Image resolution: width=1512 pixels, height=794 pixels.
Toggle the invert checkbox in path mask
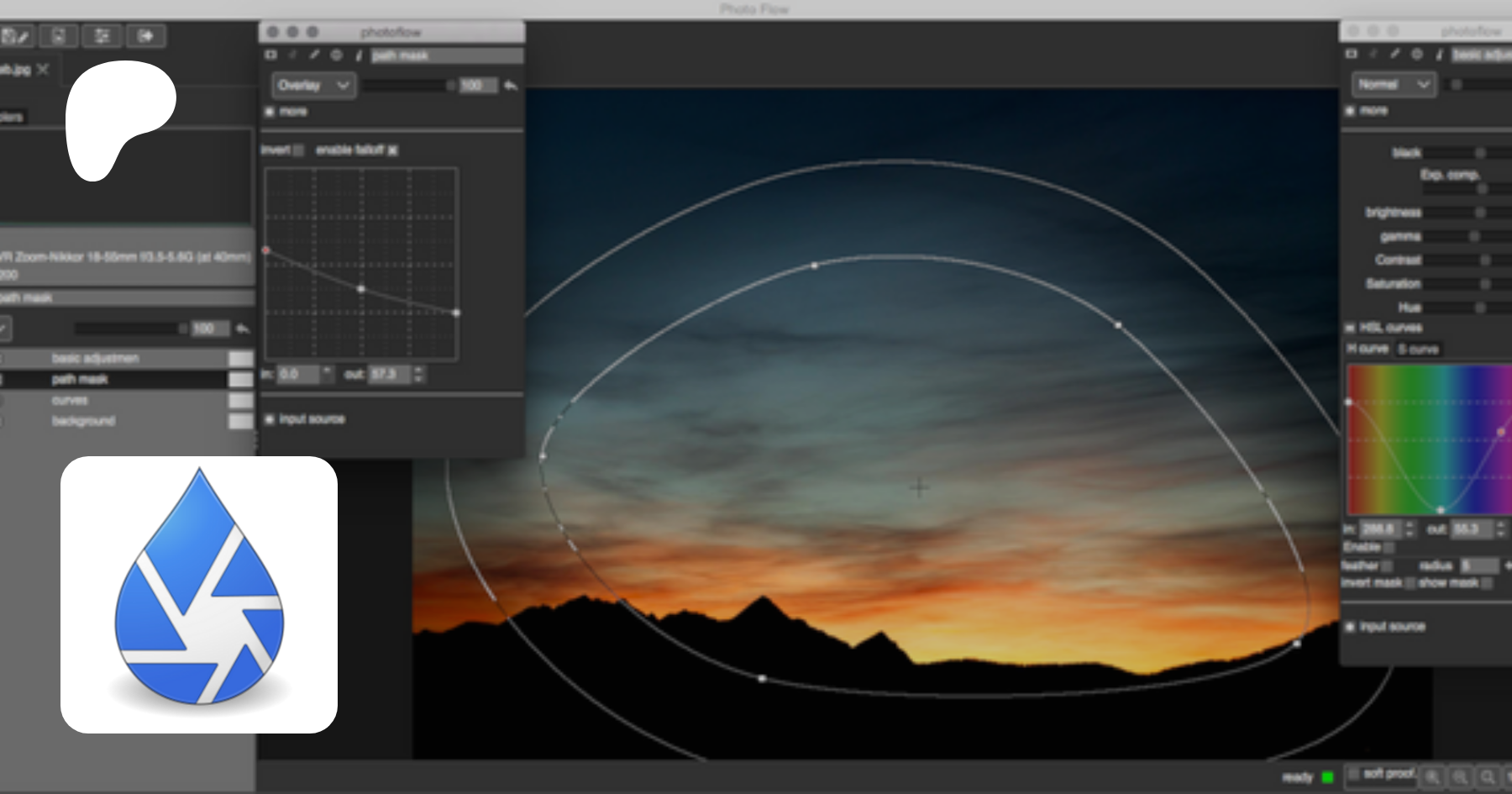[x=298, y=150]
